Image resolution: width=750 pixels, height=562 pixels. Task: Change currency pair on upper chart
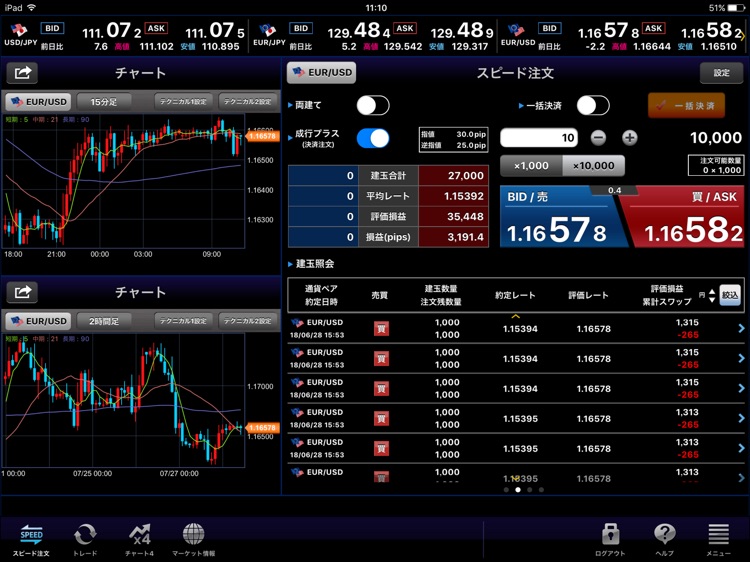coord(38,102)
